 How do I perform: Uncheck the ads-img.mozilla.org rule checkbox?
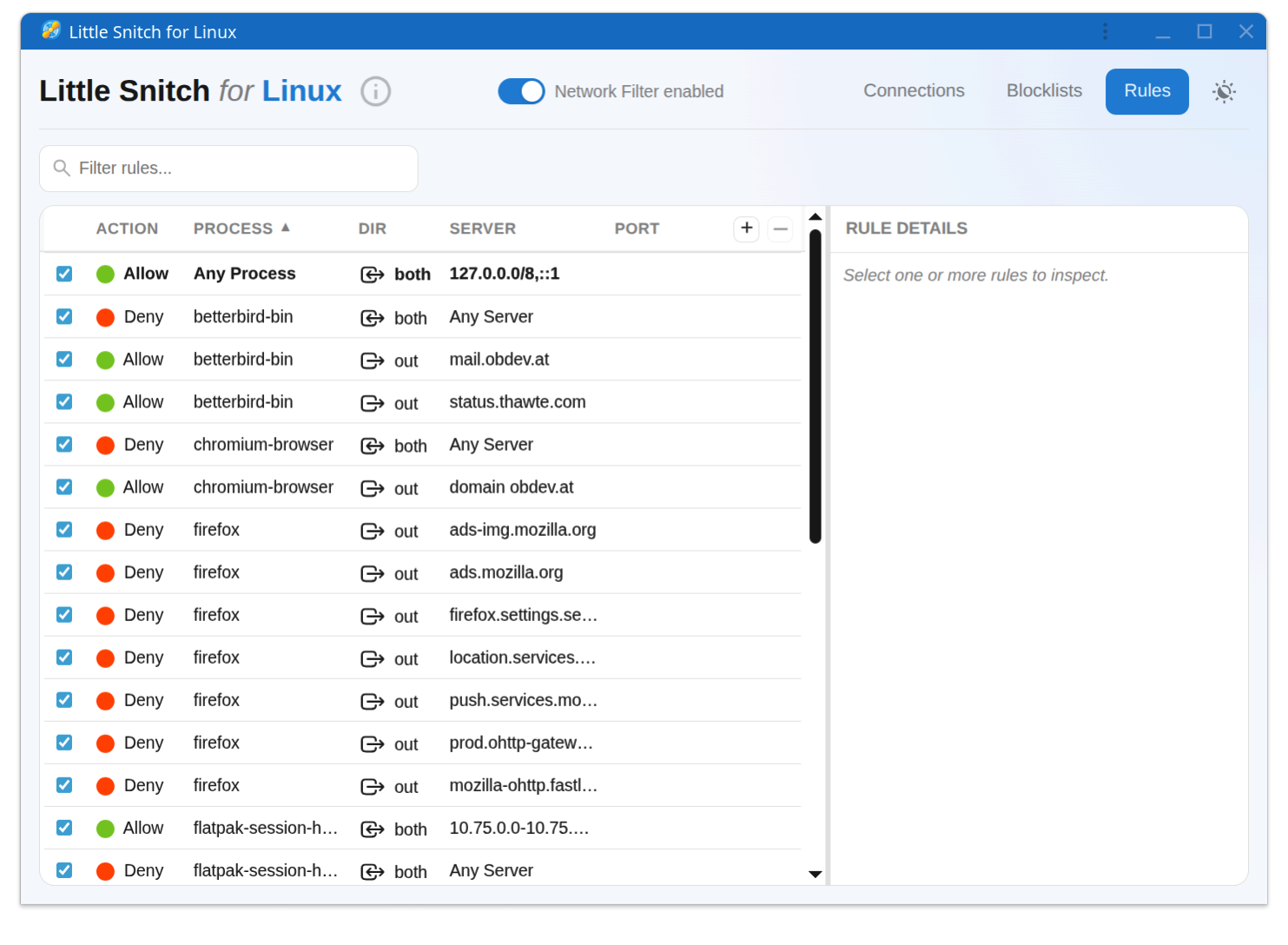point(64,529)
